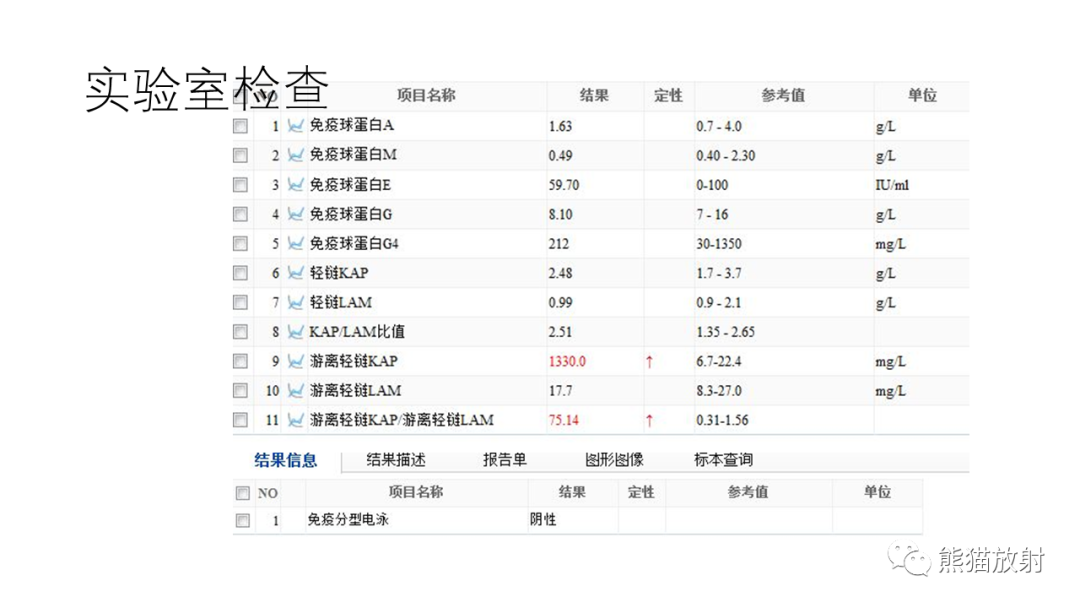The image size is (1080, 608).
Task: Select red result value 1330.0
Action: pyautogui.click(x=567, y=361)
